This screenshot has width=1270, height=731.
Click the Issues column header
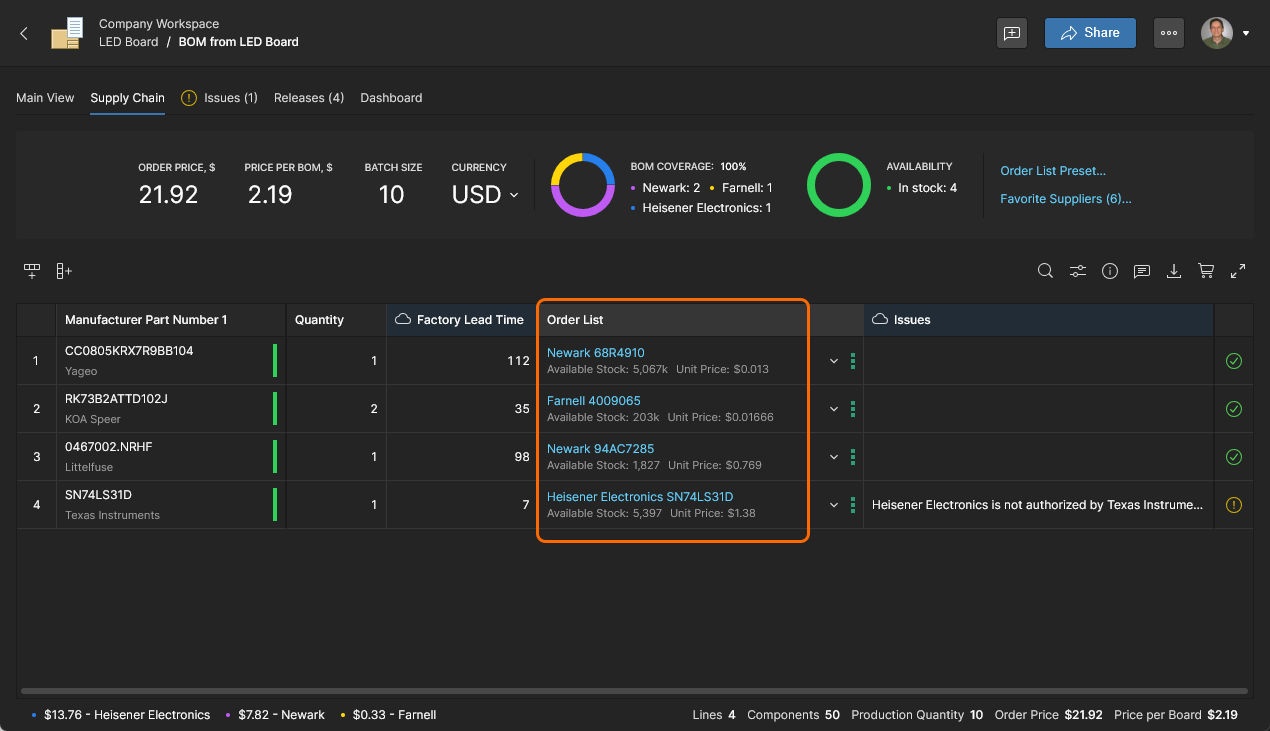point(1039,320)
